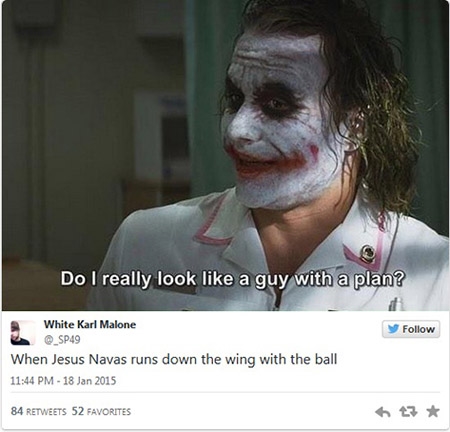Favorite the tweet with the star icon
450x432 pixels.
tap(433, 412)
